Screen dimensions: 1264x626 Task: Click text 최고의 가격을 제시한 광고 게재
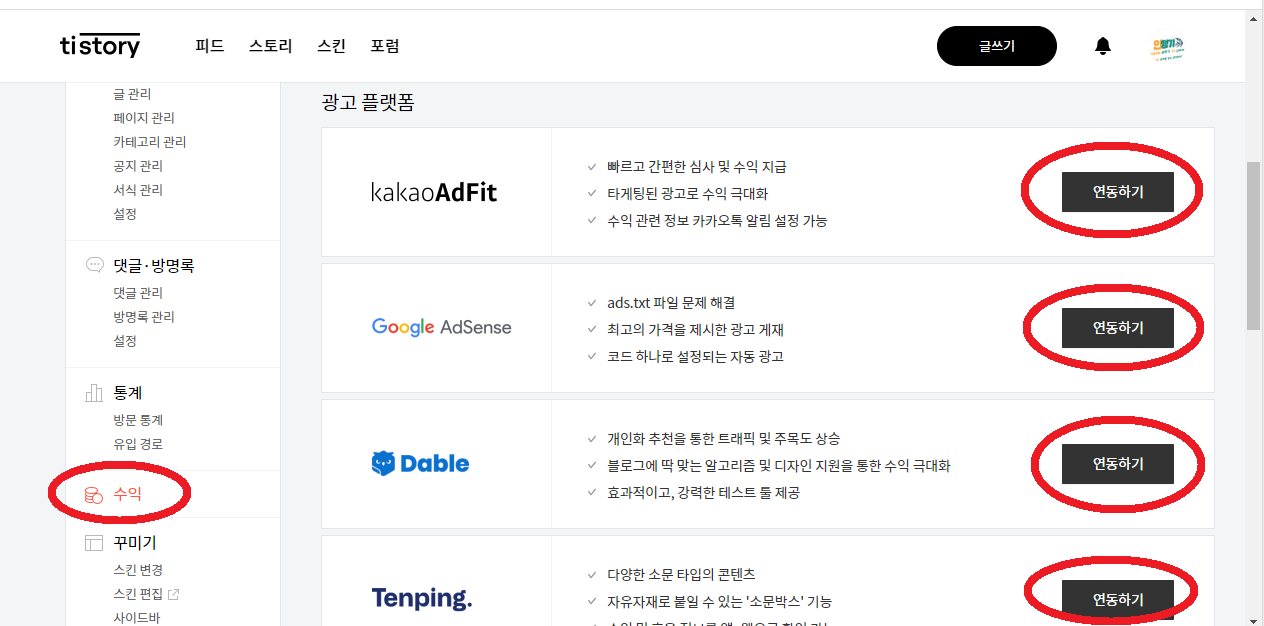click(696, 329)
